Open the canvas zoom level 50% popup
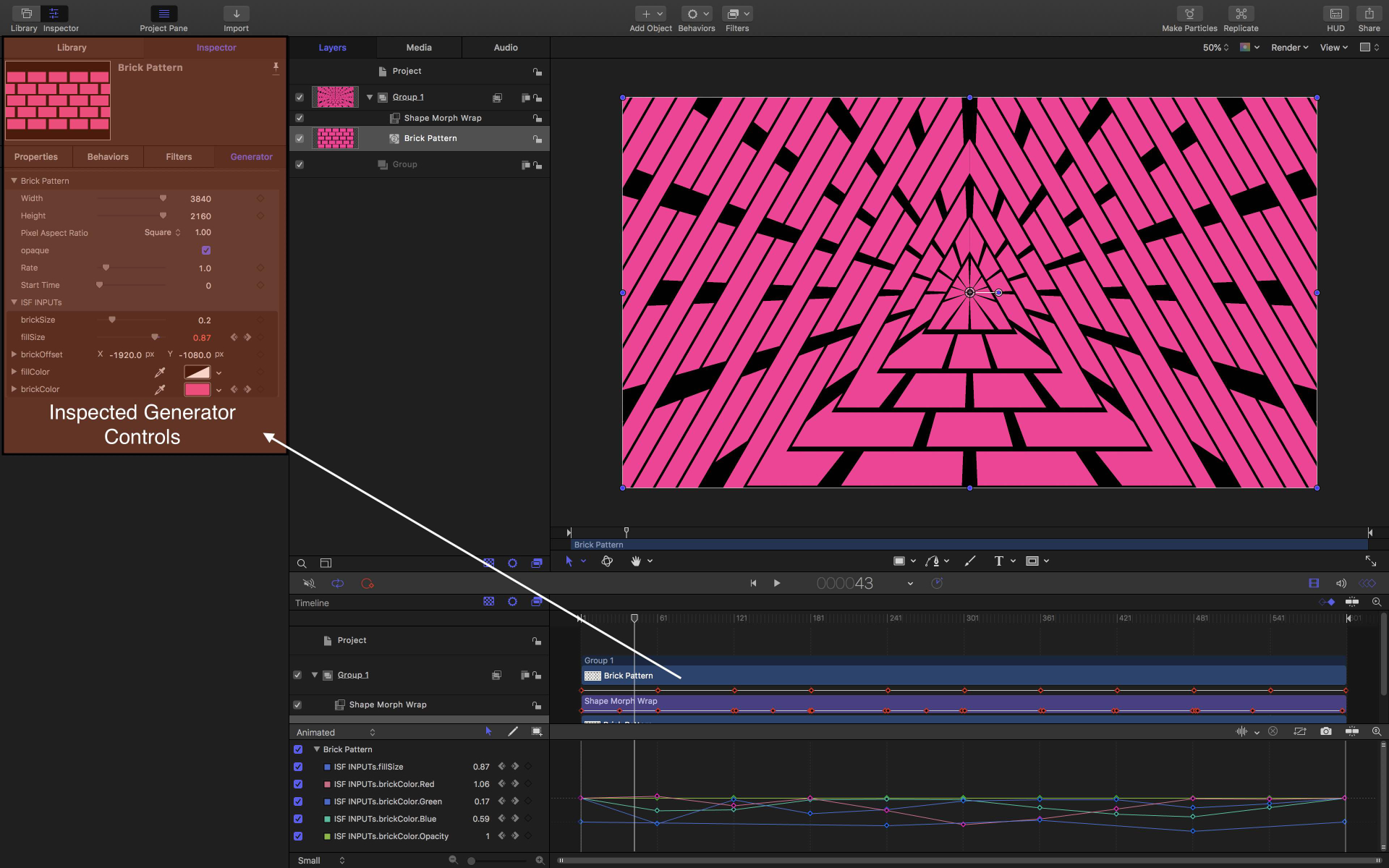This screenshot has width=1389, height=868. point(1215,48)
